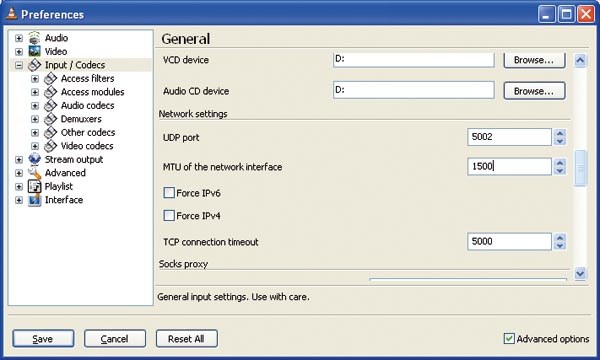Click the VLC cone icon in title bar
Screen dimensions: 600x360
tap(12, 14)
